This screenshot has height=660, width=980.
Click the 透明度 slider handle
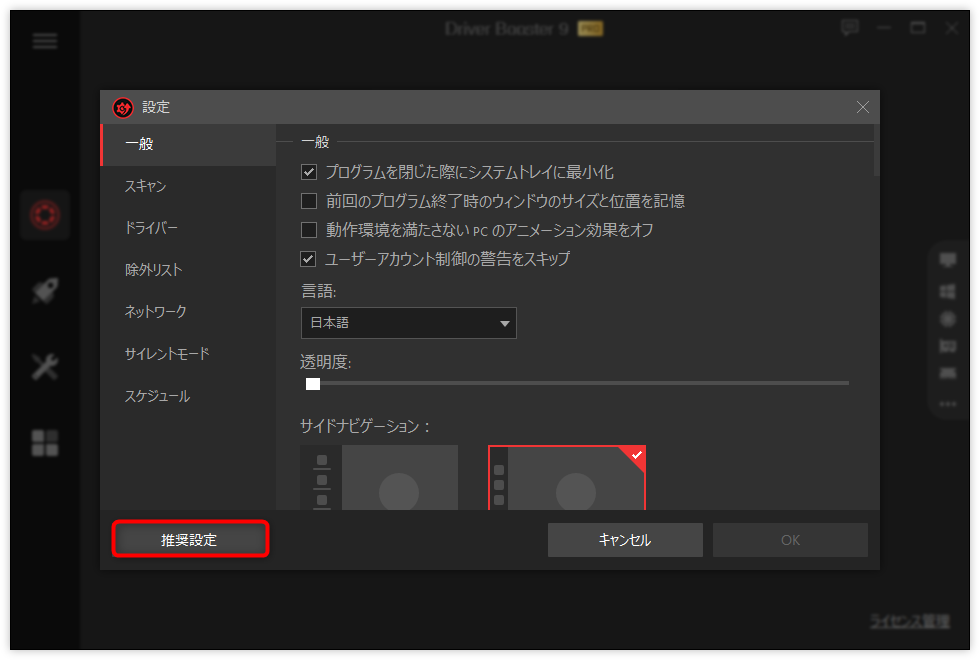coord(313,384)
